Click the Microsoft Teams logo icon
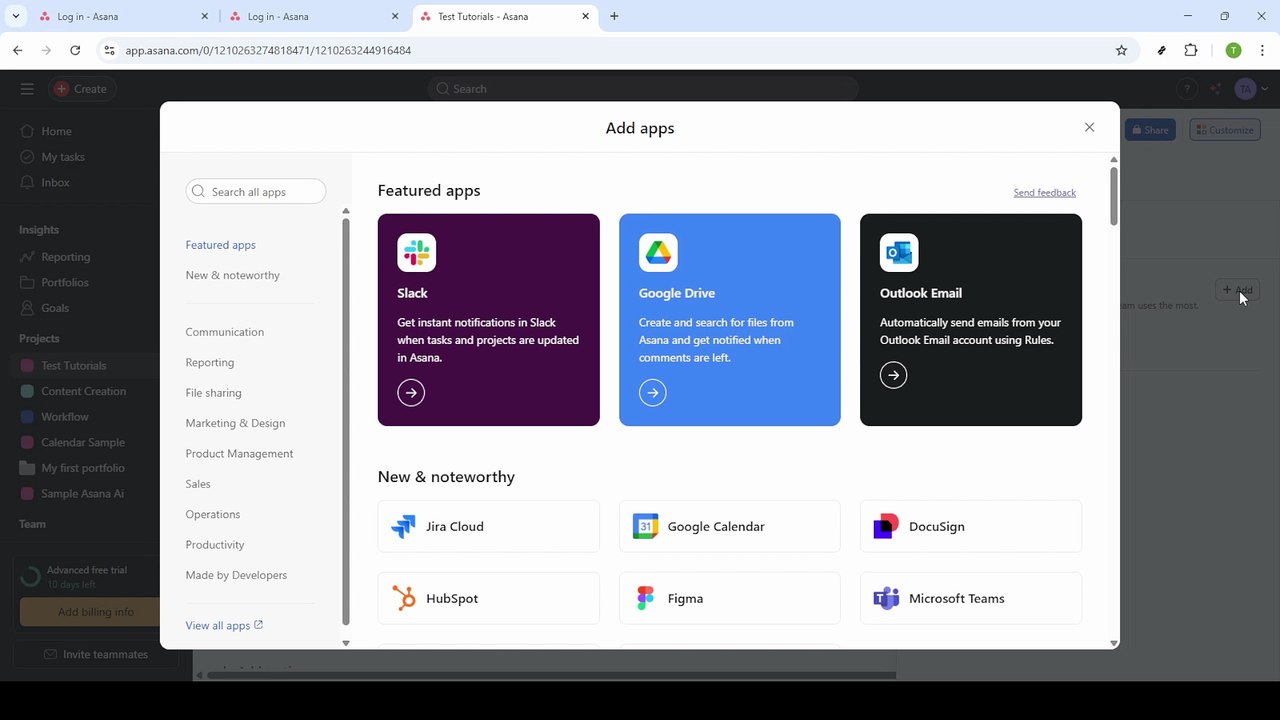This screenshot has width=1280, height=720. (886, 598)
